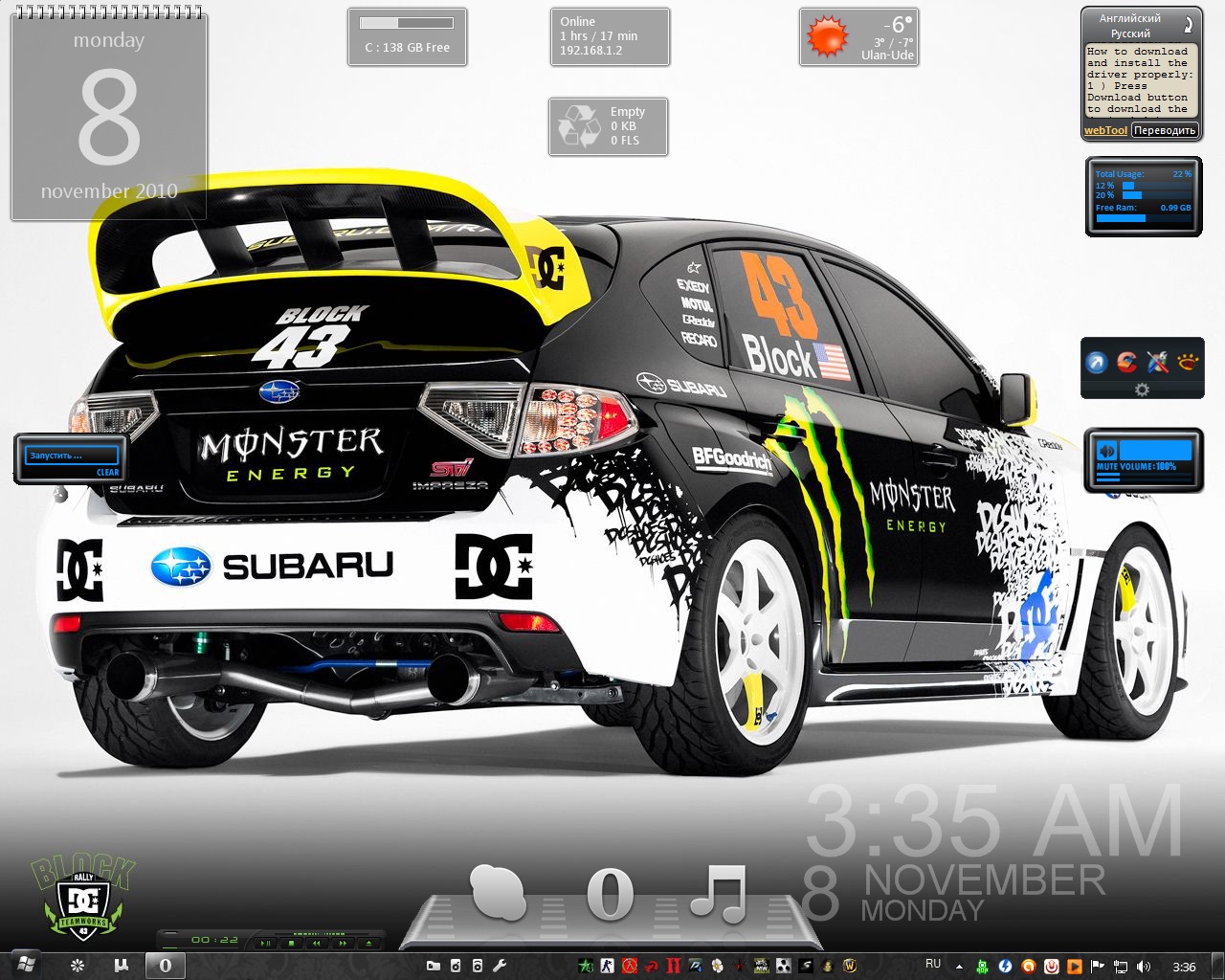Image resolution: width=1225 pixels, height=980 pixels.
Task: Click the Переводить translate button
Action: point(1164,130)
